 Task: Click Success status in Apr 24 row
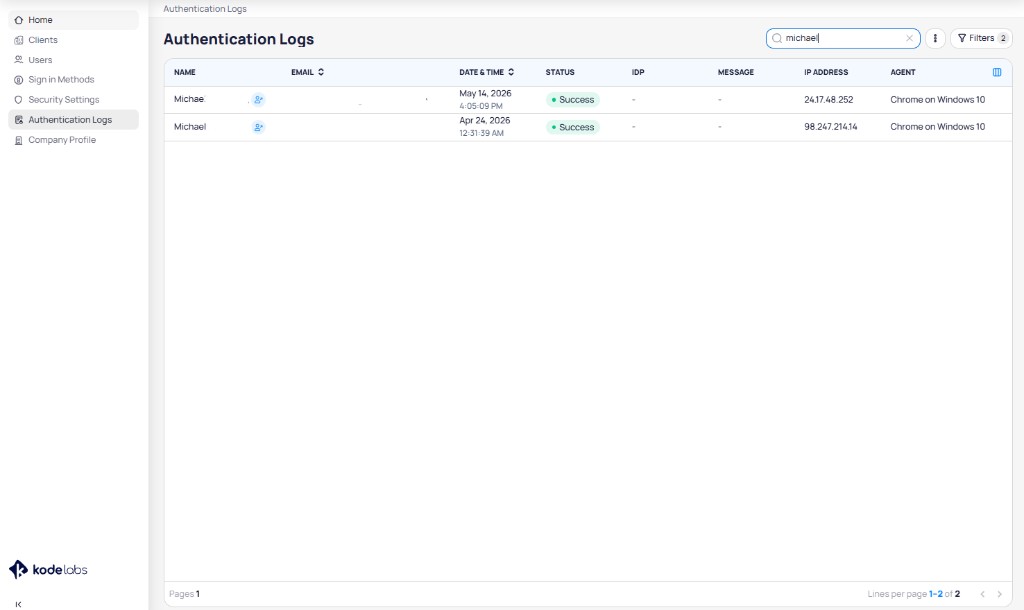[573, 127]
